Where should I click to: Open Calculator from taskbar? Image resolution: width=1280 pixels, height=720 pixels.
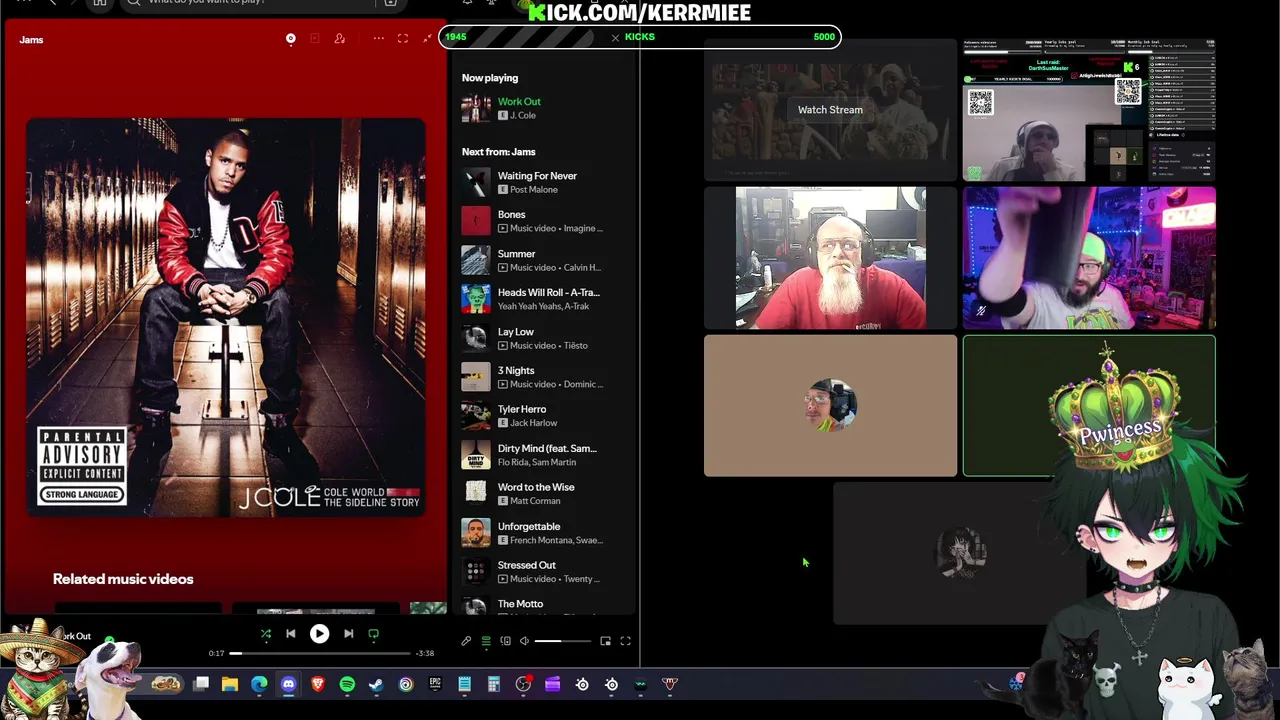point(493,684)
